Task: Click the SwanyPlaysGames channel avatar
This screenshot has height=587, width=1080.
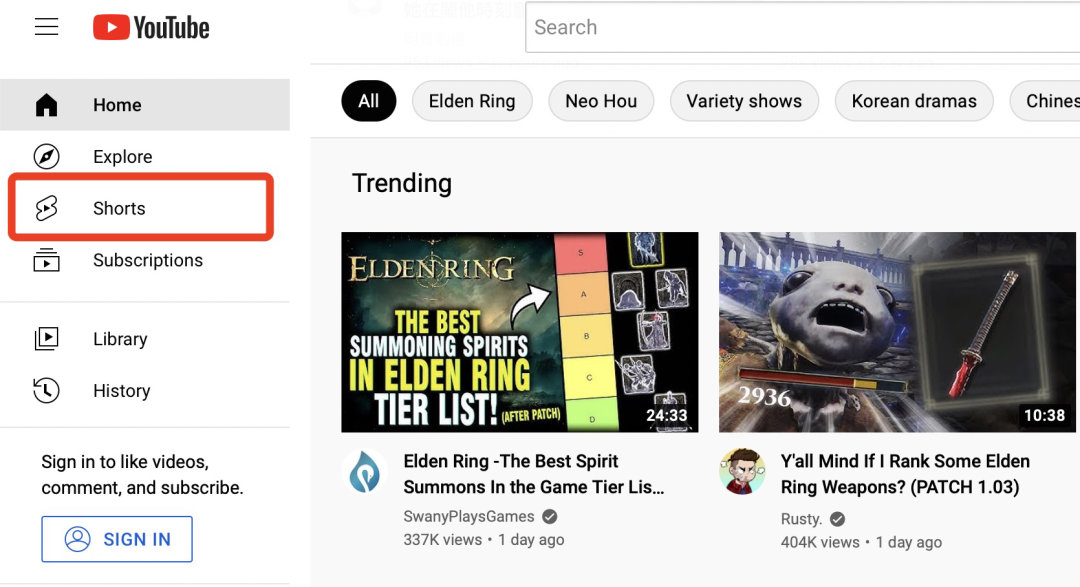Action: point(365,472)
